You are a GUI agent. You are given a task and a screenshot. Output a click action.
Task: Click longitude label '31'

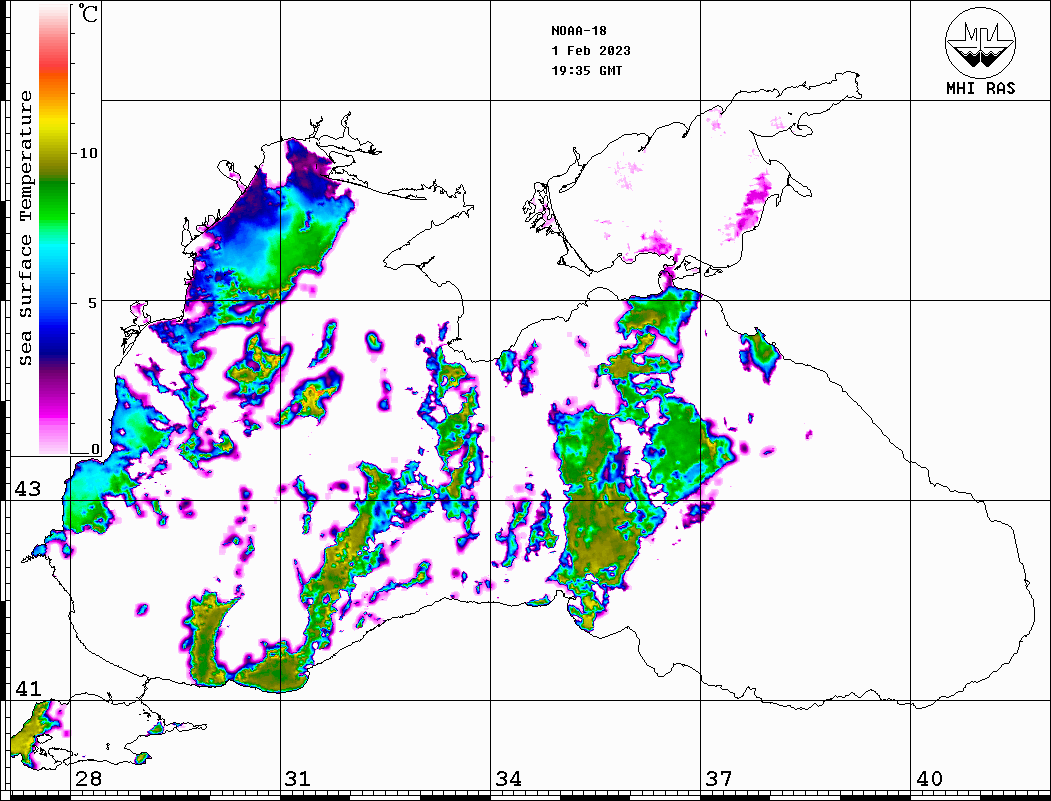(298, 779)
